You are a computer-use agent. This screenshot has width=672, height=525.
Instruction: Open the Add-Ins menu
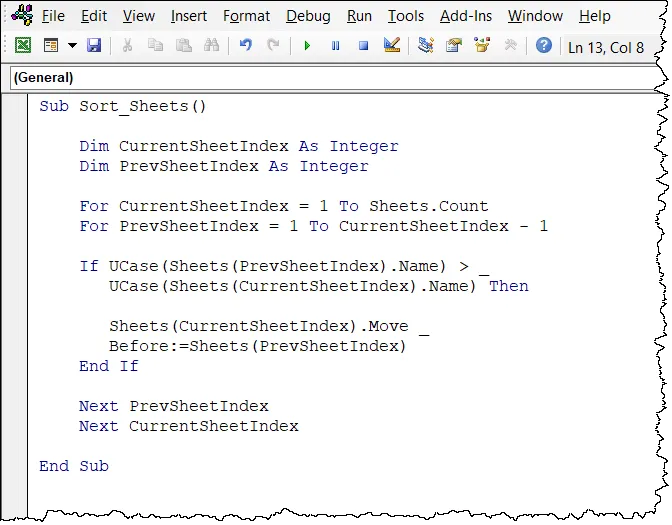click(465, 16)
